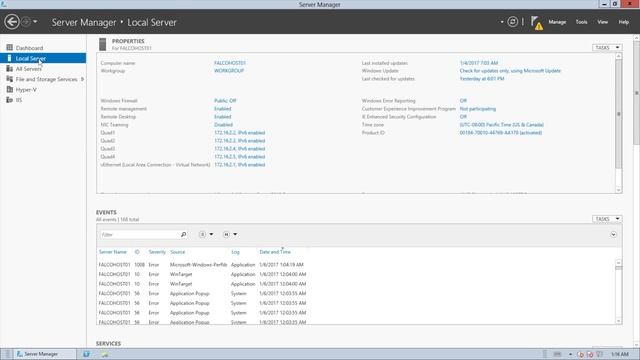
Task: Click the IIS sidebar icon
Action: point(9,100)
